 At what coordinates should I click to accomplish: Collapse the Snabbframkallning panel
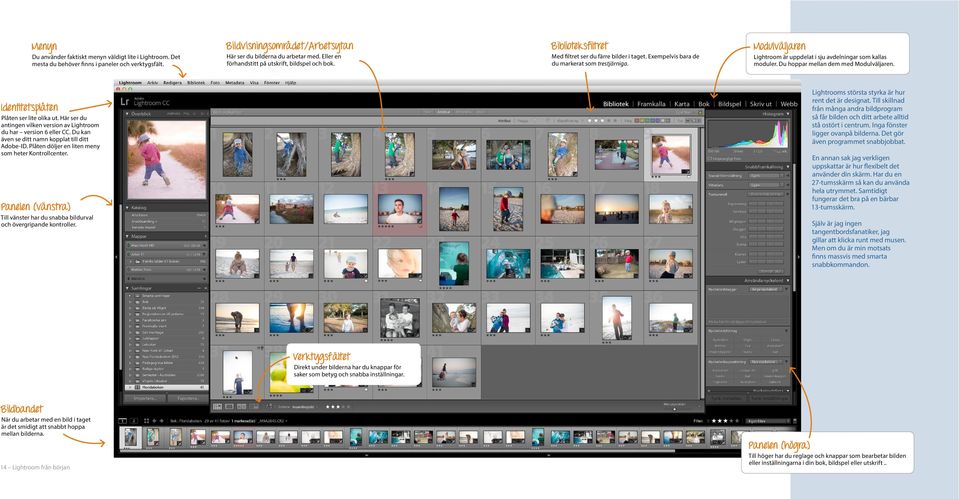(x=788, y=166)
